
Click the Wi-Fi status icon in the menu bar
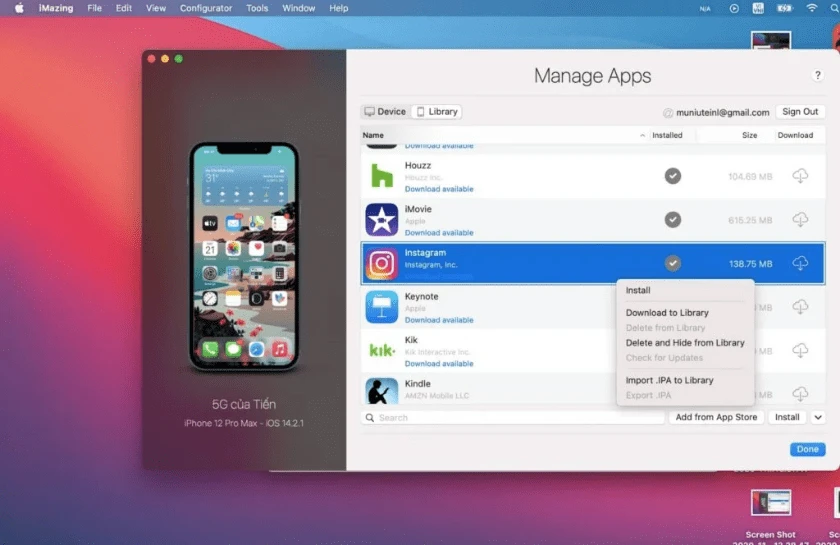tap(812, 8)
